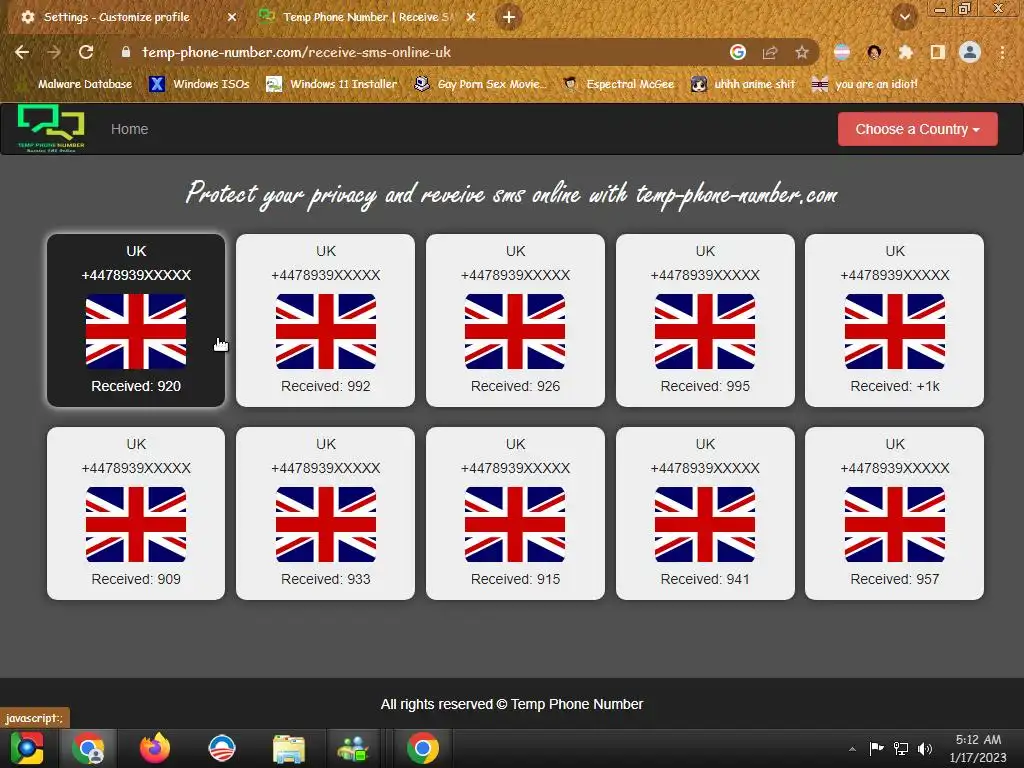Open the Windows ISOs bookmark
Viewport: 1024px width, 768px height.
[x=200, y=84]
